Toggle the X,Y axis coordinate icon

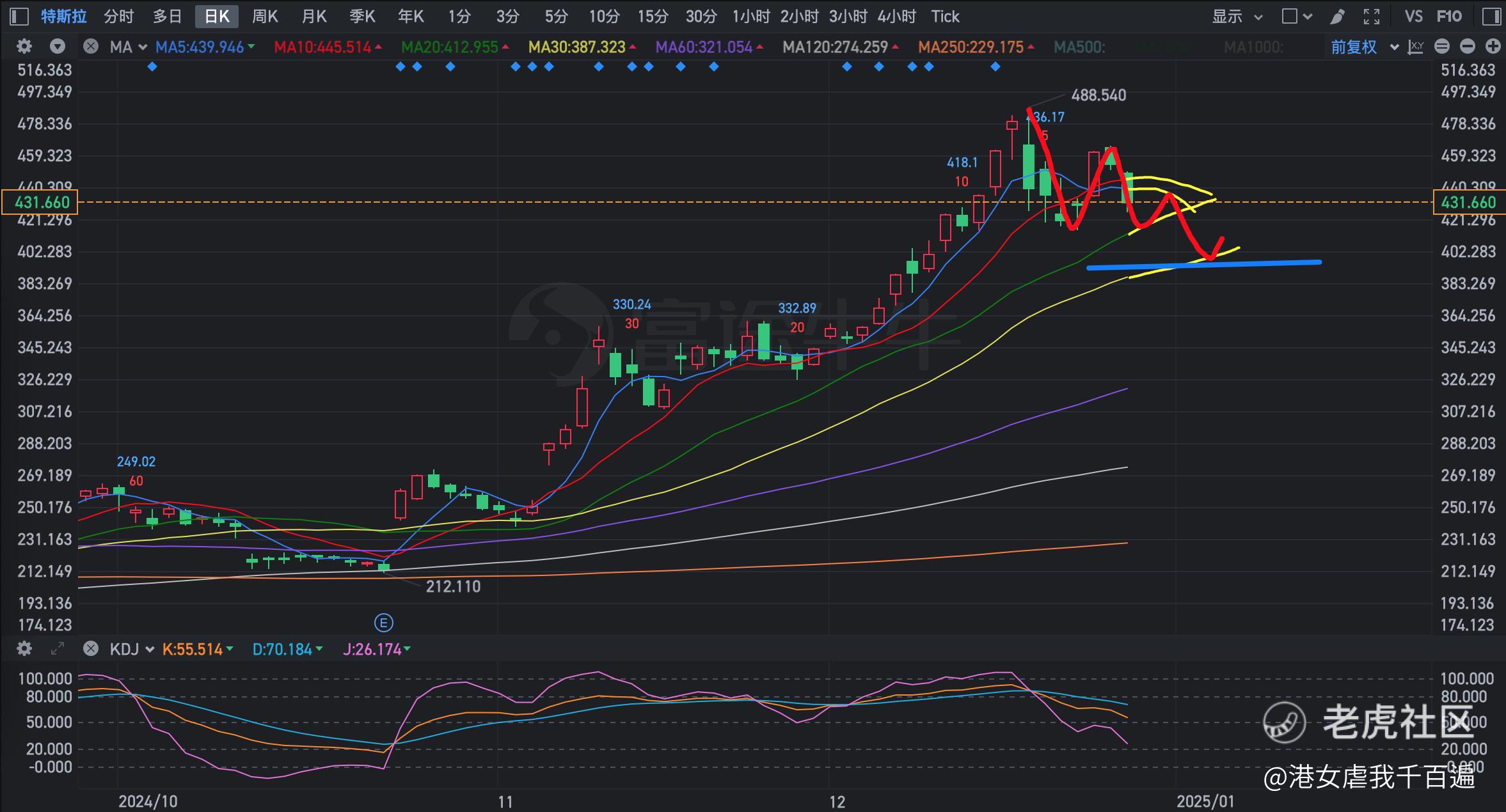[x=1415, y=47]
